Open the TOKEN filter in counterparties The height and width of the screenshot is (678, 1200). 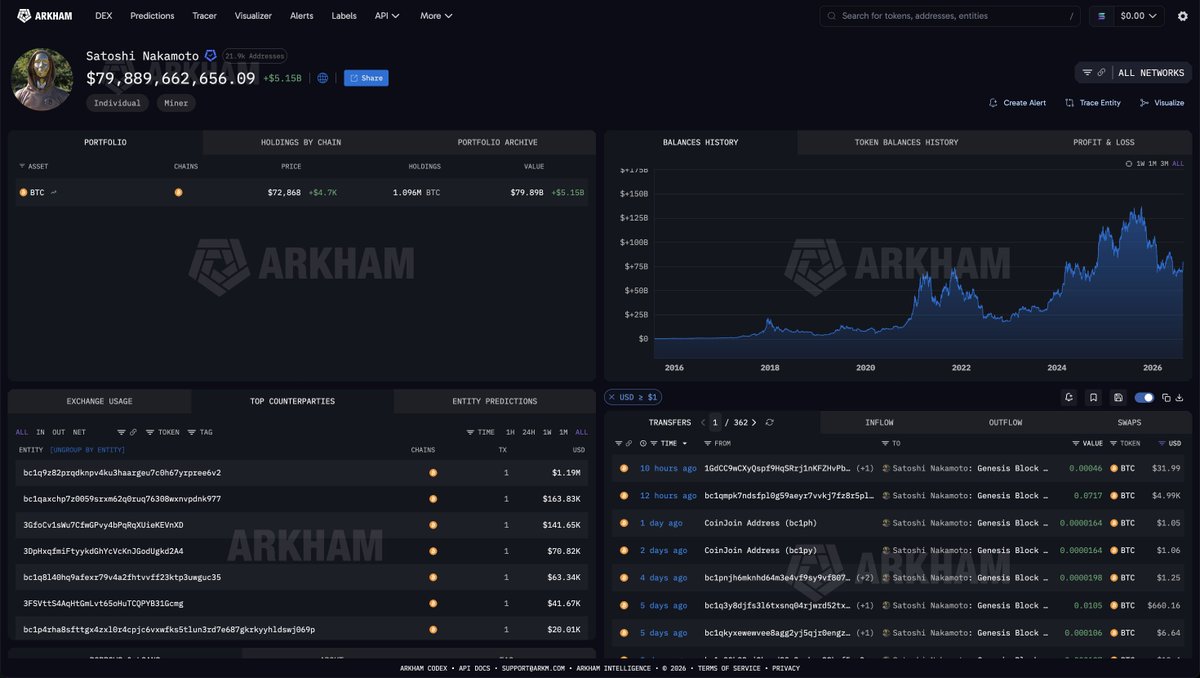(x=162, y=432)
